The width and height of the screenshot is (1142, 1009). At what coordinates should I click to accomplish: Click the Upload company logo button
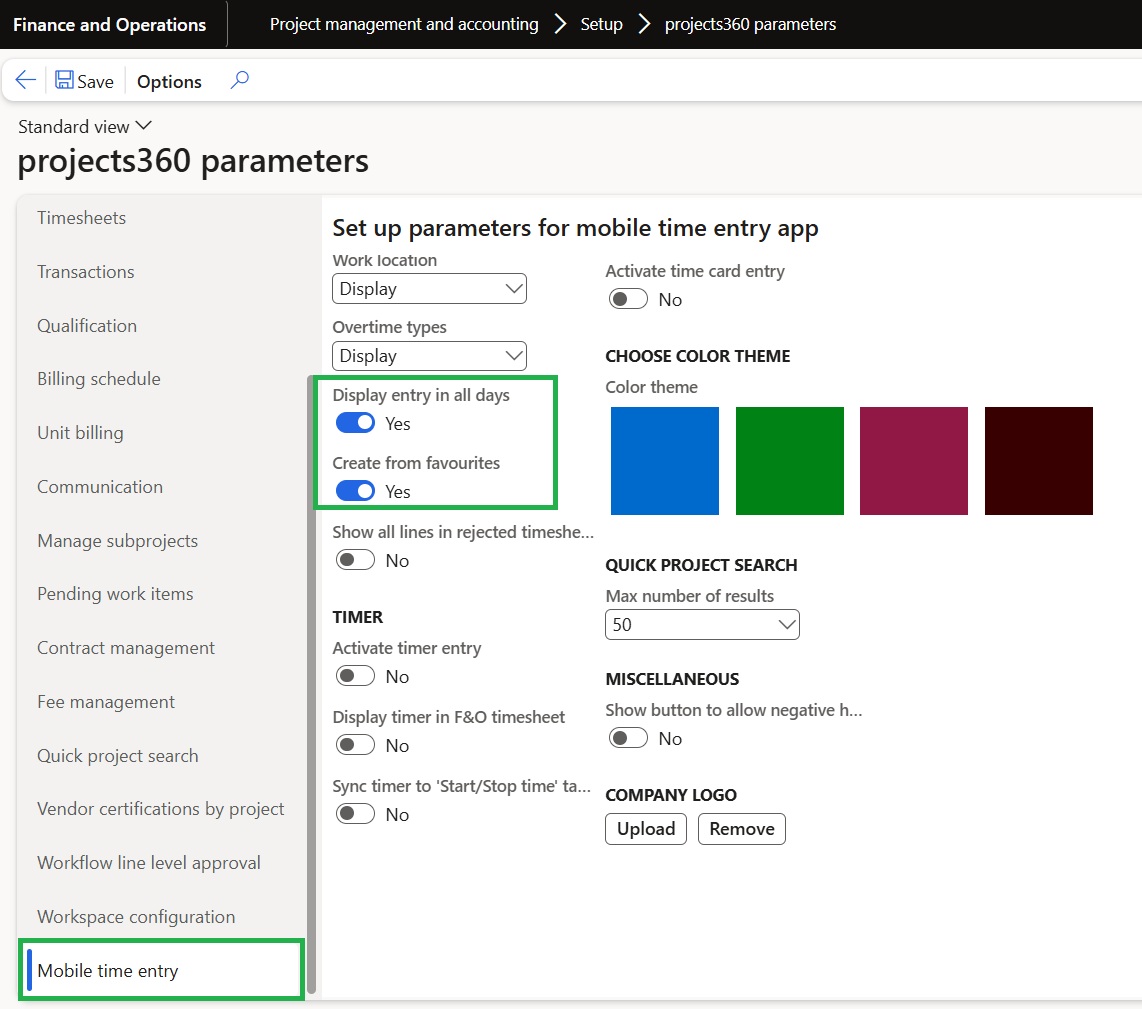[645, 829]
